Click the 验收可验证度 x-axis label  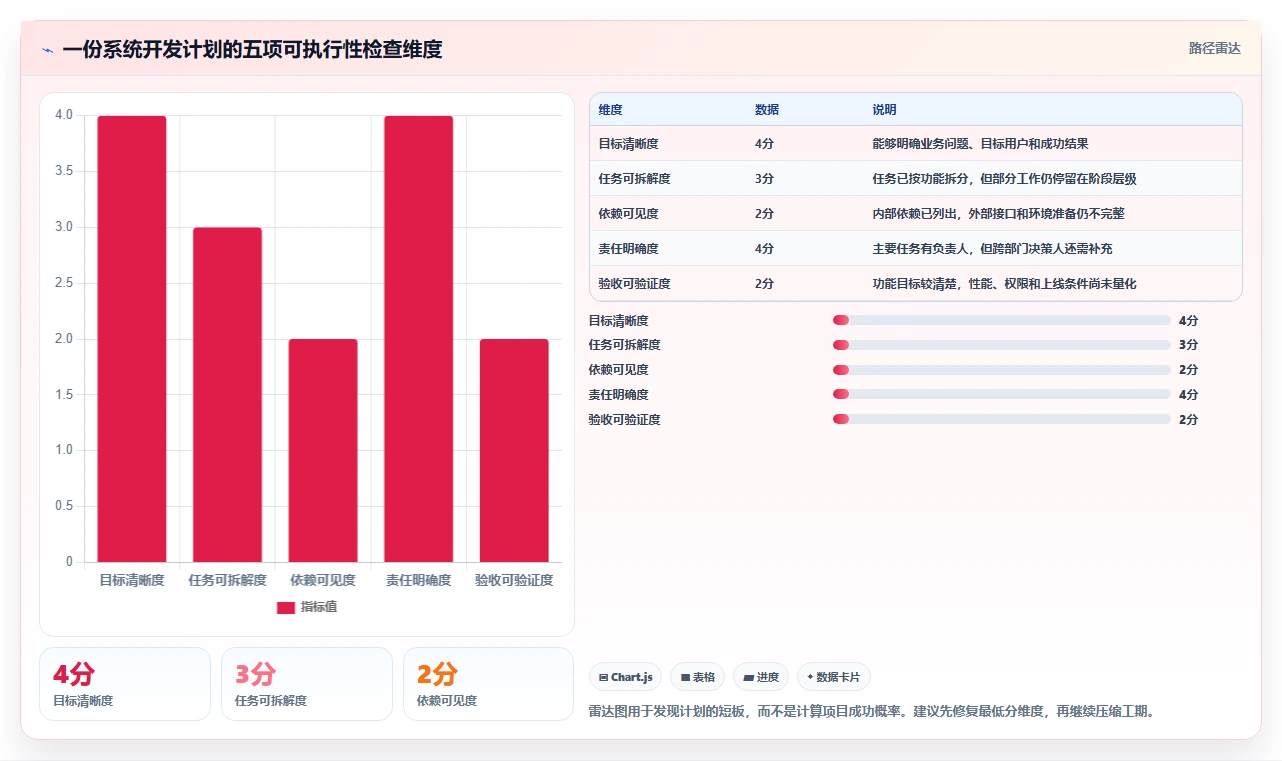(514, 580)
